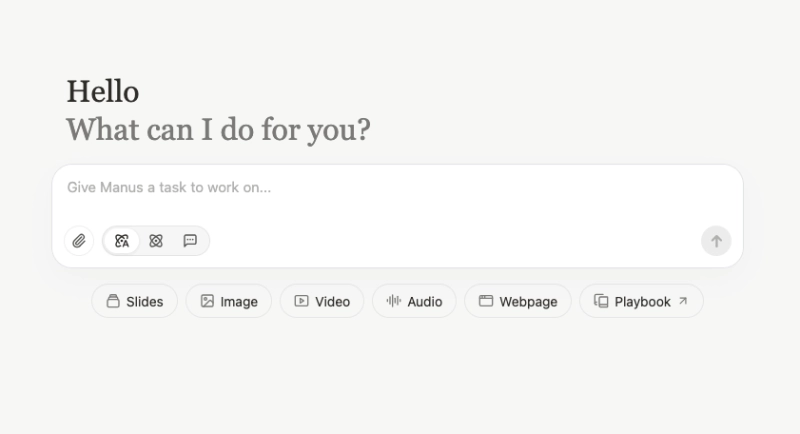Click the stacked pages icon beside Playbook
The image size is (800, 434).
[601, 301]
